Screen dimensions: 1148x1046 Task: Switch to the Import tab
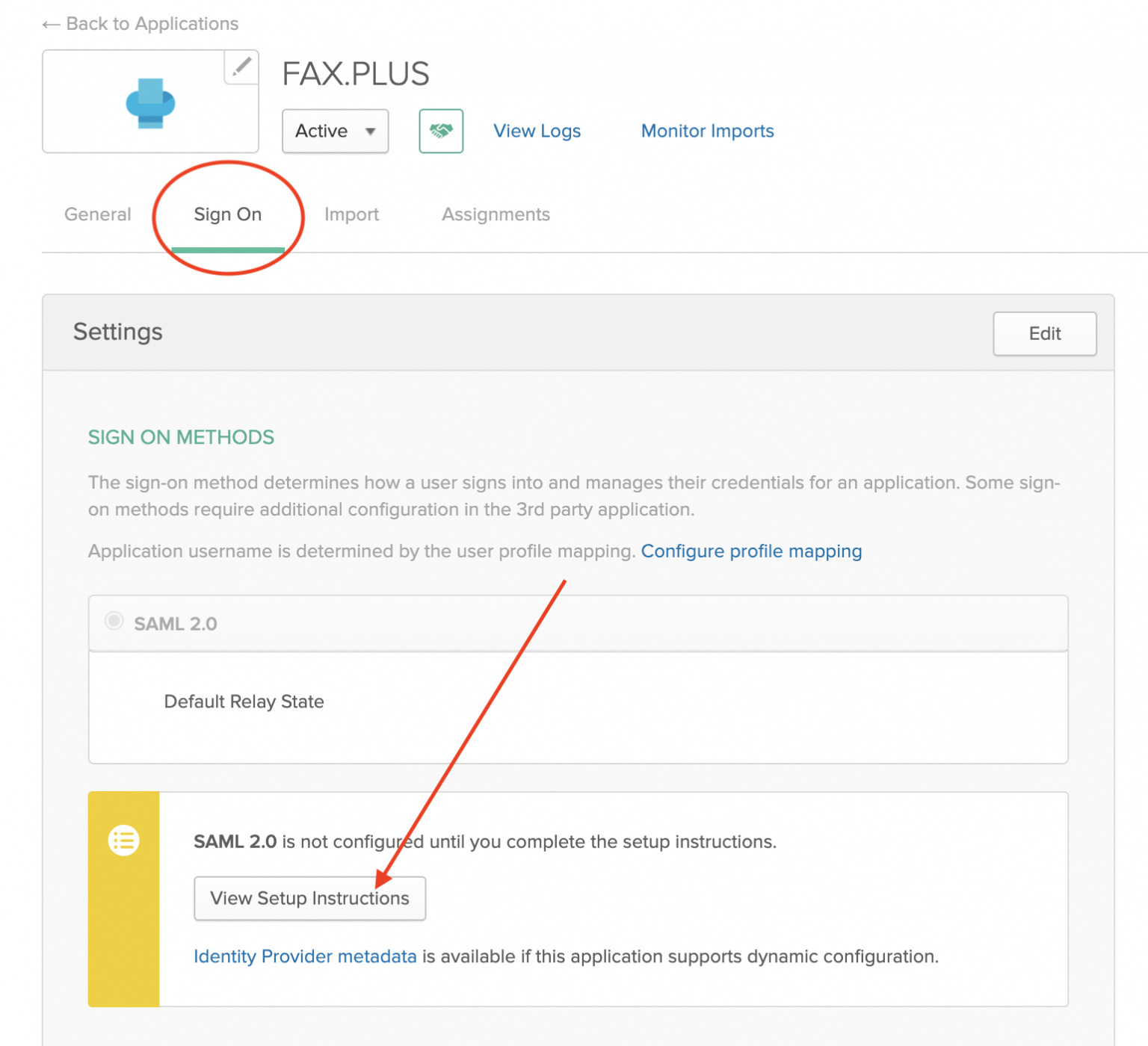click(351, 214)
